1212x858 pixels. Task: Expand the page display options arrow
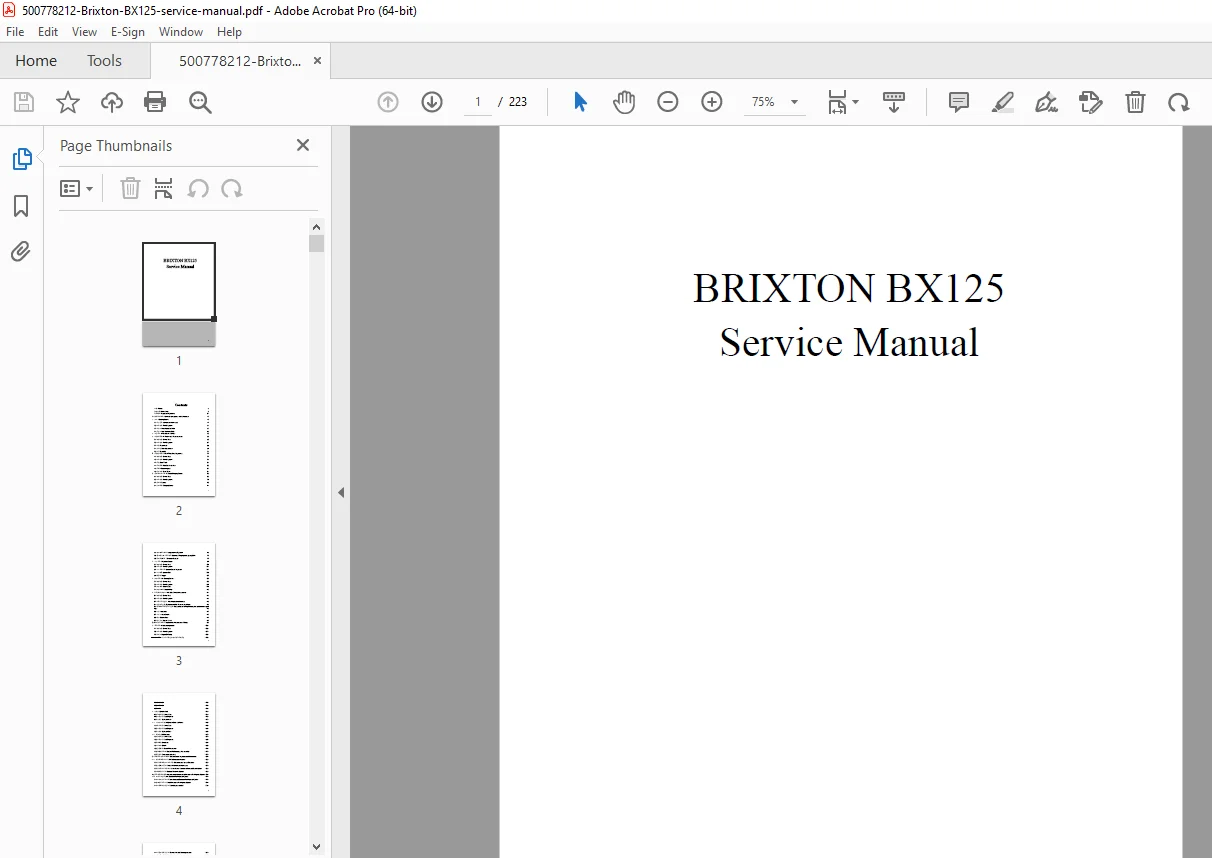[855, 102]
